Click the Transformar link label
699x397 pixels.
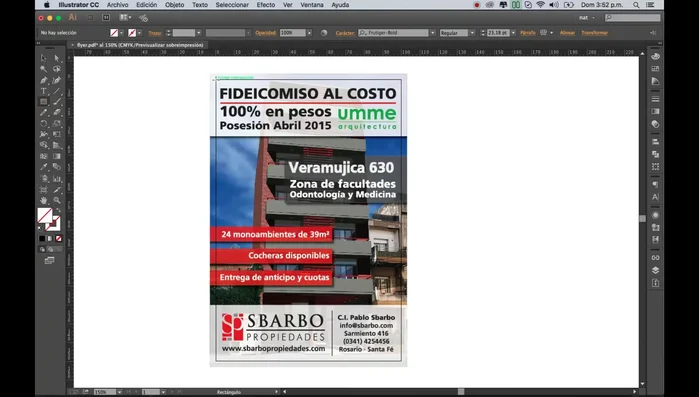pos(595,33)
